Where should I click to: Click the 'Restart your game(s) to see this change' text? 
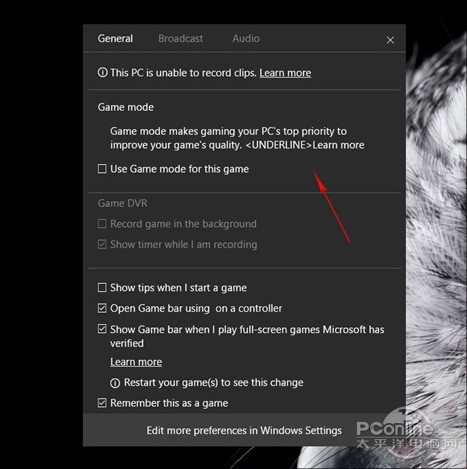pyautogui.click(x=214, y=383)
